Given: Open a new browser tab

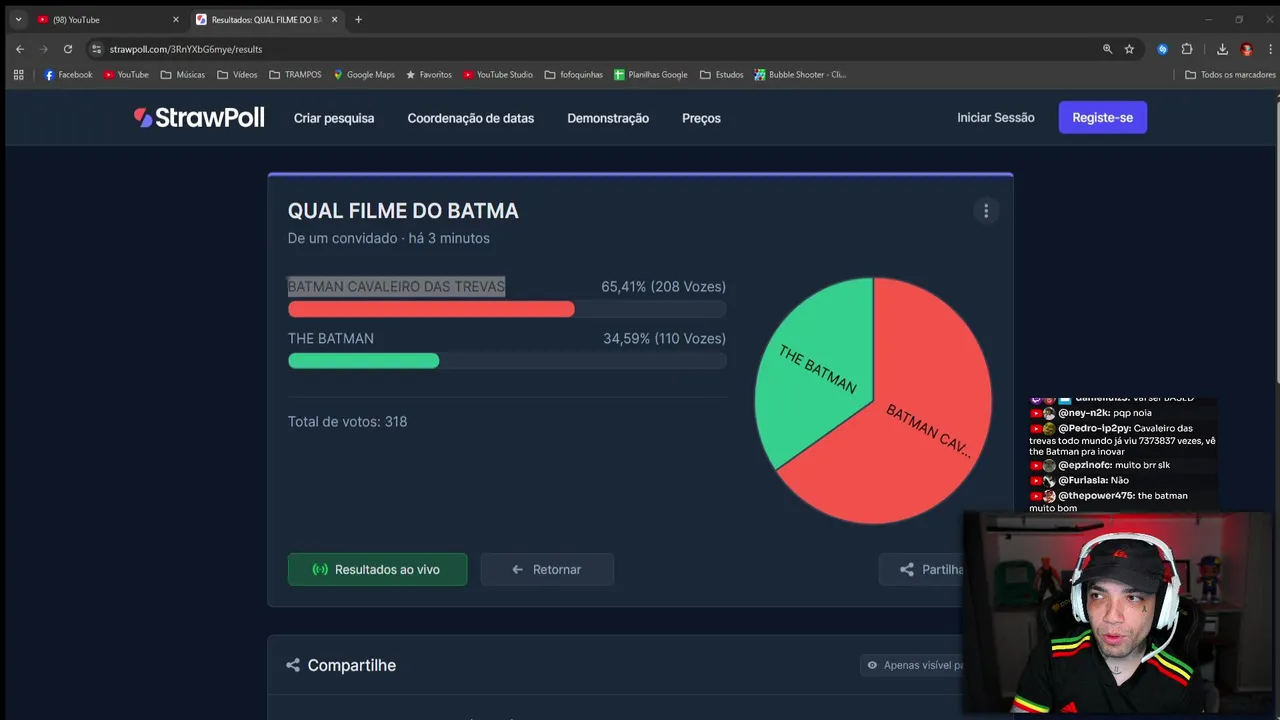Looking at the screenshot, I should click(x=358, y=19).
